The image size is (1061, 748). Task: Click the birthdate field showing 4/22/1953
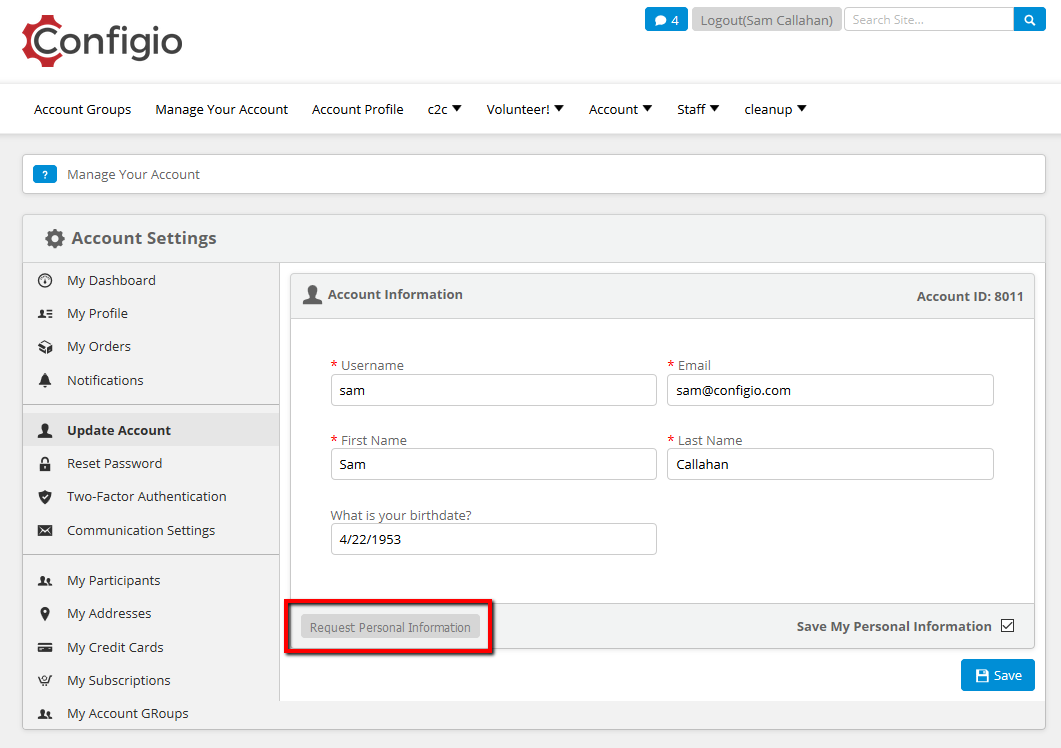493,540
